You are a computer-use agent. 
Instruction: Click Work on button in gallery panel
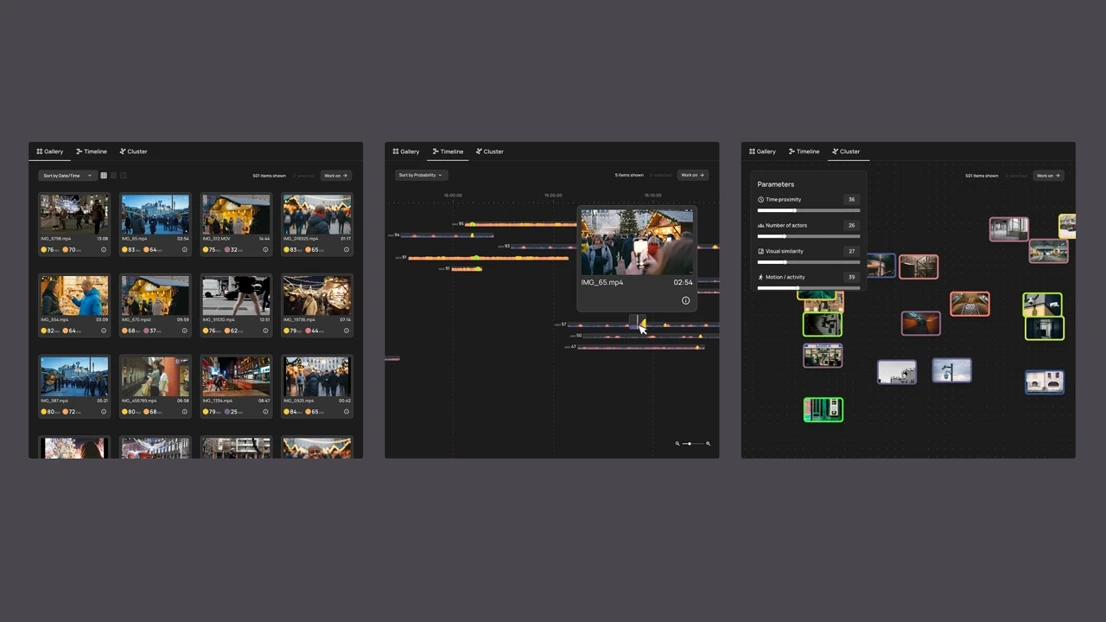[335, 176]
